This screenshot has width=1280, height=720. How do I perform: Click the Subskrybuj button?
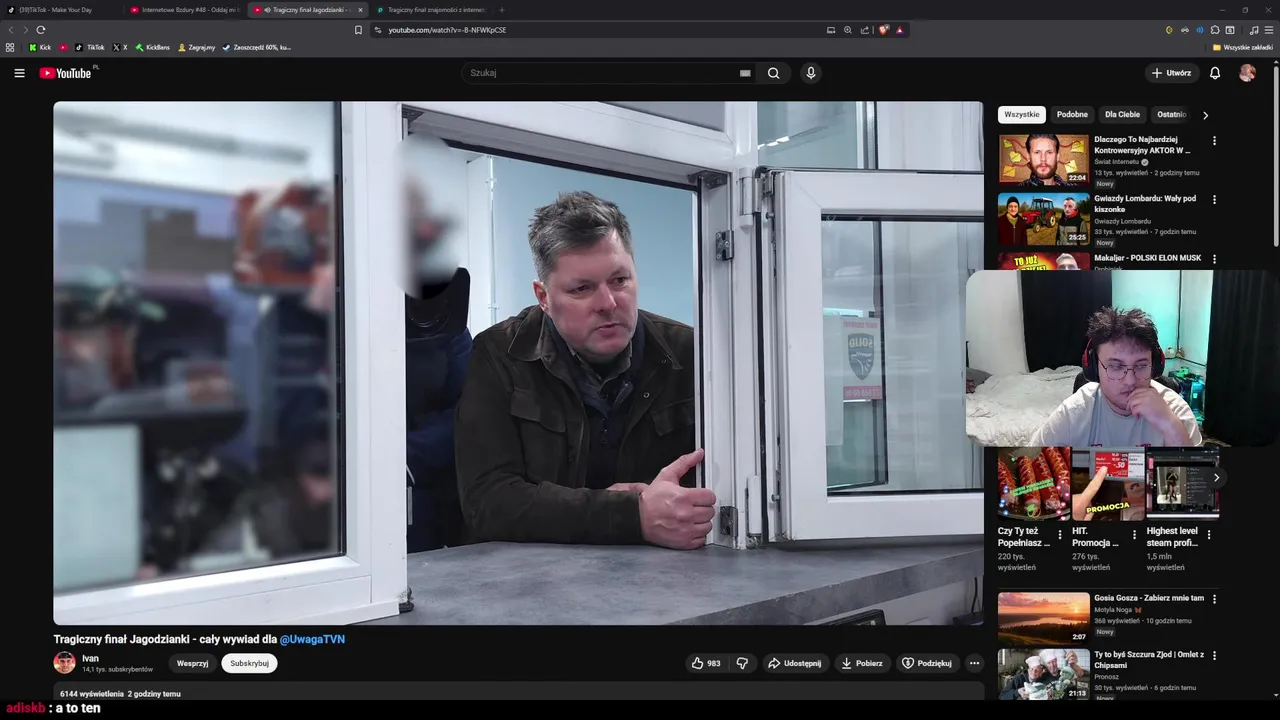(249, 663)
